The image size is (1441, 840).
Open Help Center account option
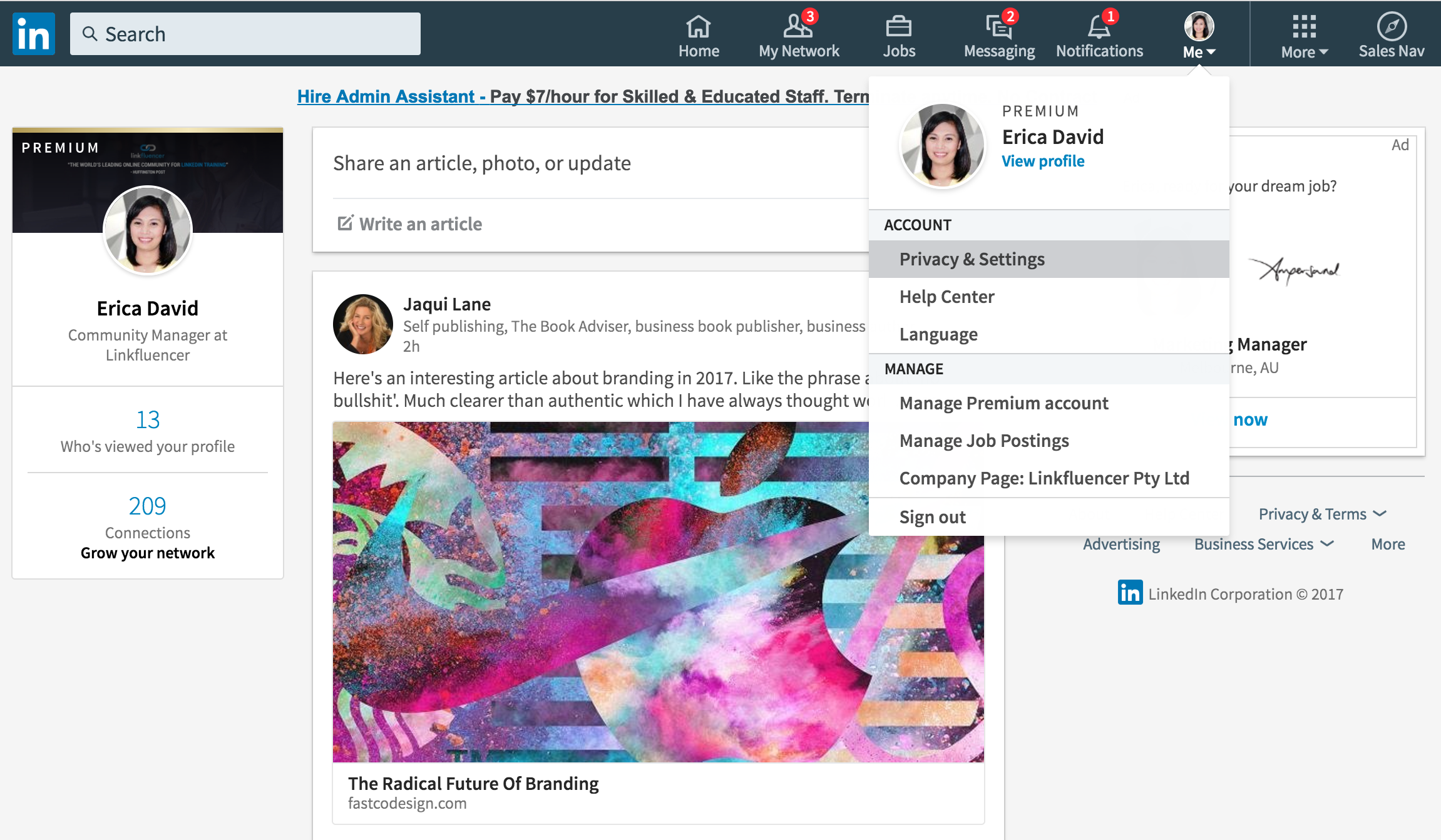point(946,296)
